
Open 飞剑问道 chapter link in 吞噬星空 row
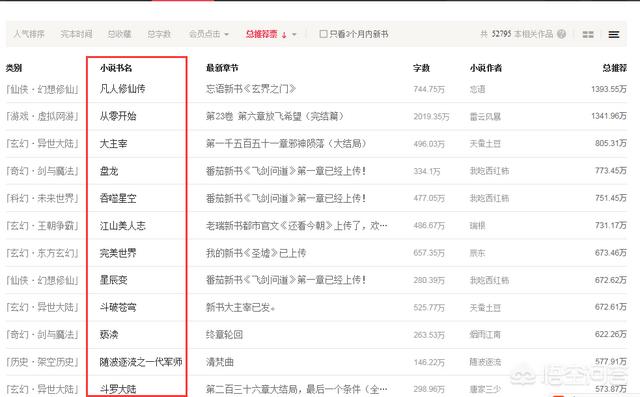coord(286,198)
